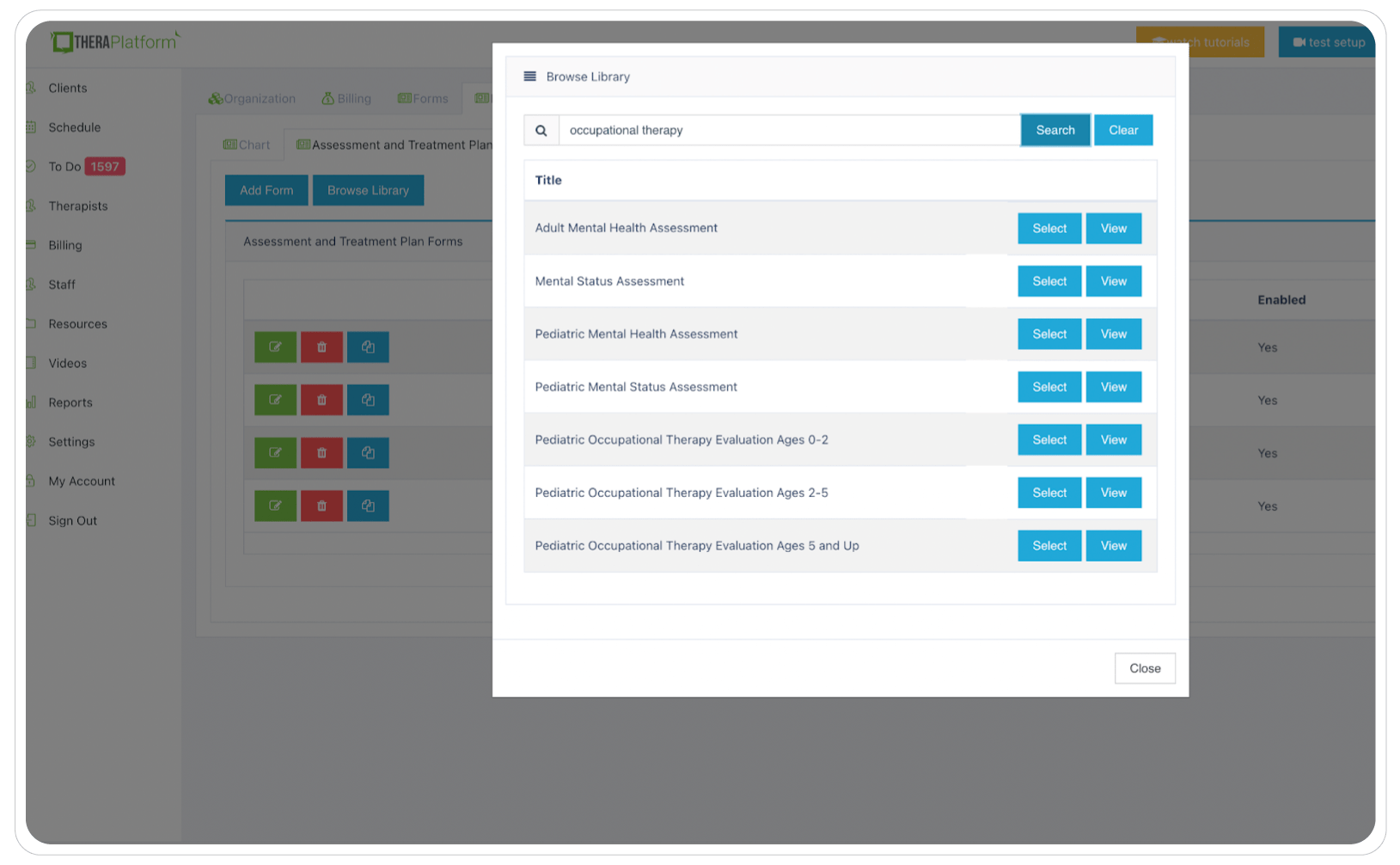This screenshot has width=1400, height=865.
Task: Open the Forms tab
Action: pyautogui.click(x=423, y=99)
